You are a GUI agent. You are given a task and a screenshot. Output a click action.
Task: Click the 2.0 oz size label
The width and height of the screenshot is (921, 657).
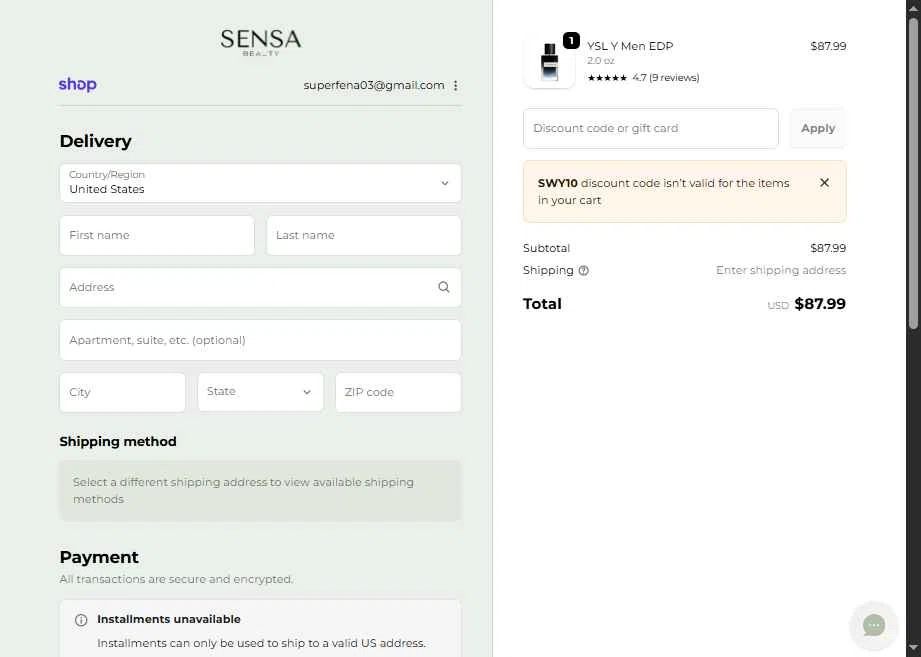[x=600, y=60]
